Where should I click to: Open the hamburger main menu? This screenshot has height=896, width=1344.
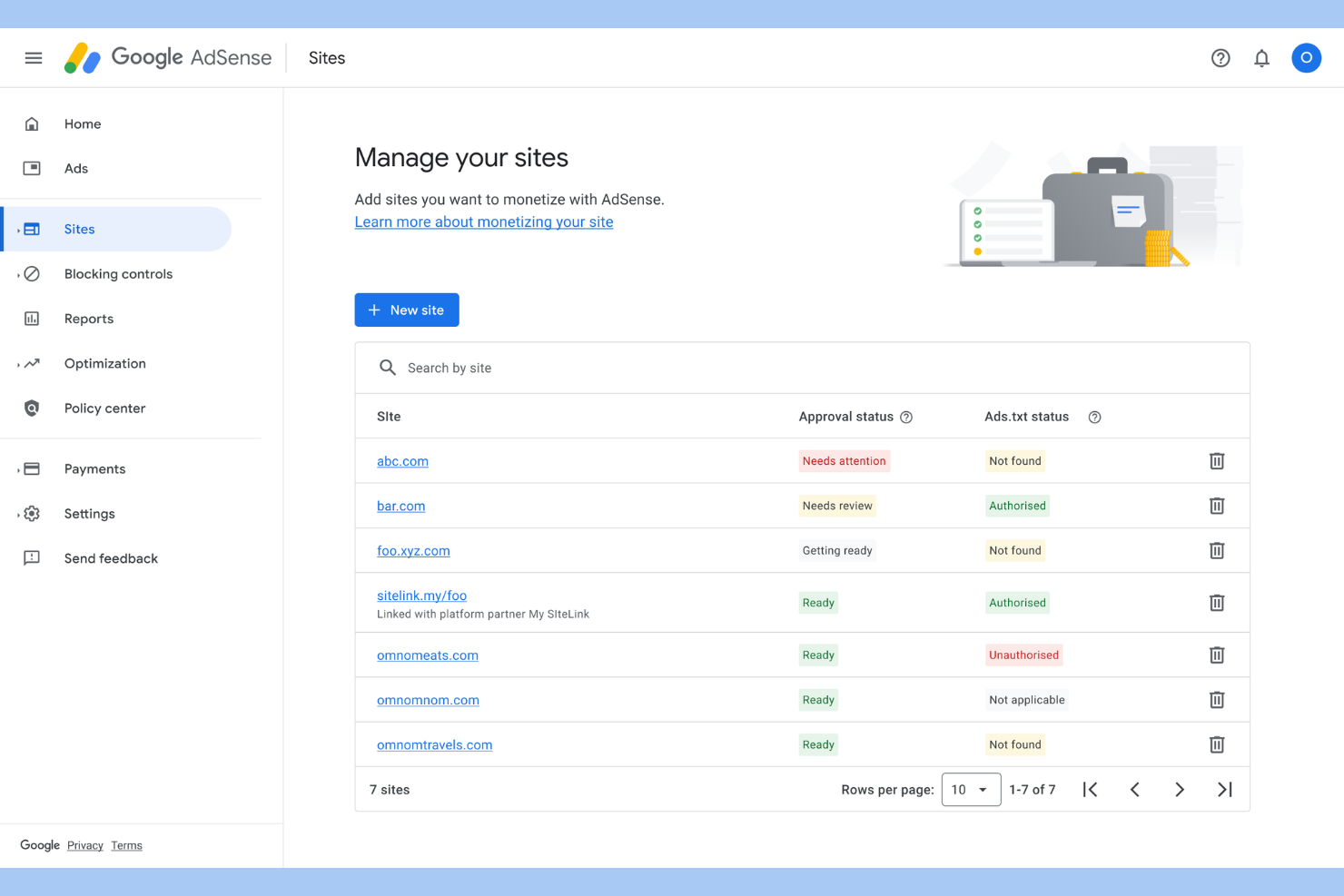[34, 58]
